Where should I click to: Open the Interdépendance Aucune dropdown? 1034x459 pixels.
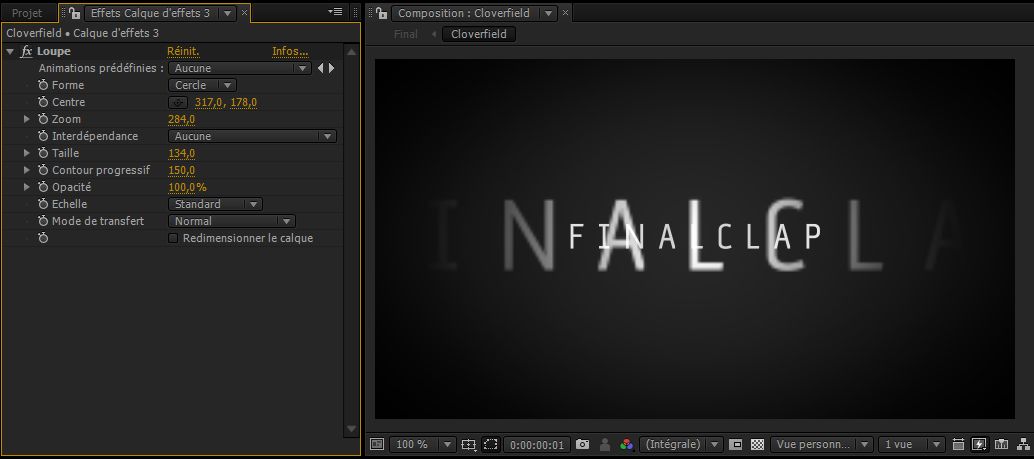[x=253, y=137]
